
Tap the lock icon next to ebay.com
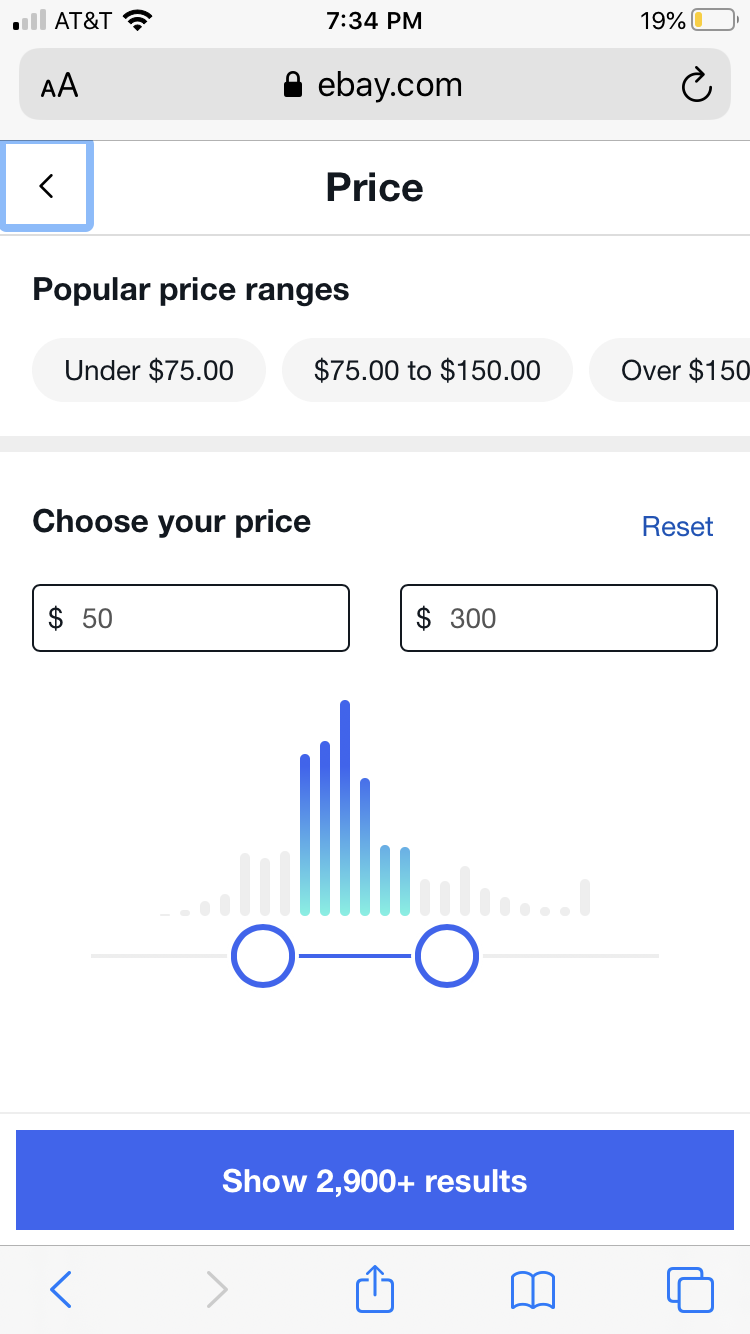(x=293, y=85)
